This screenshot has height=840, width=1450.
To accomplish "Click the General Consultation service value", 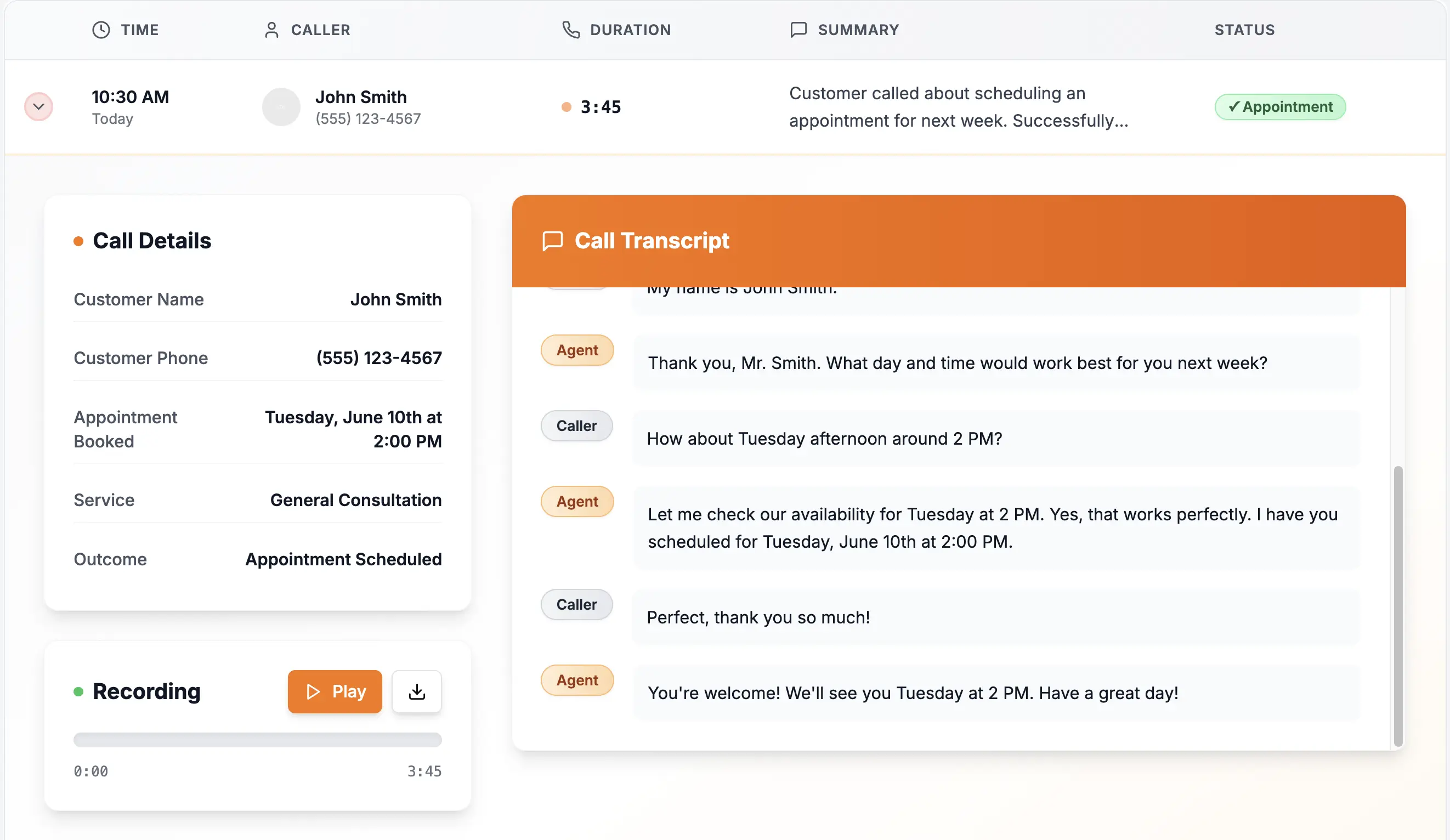I will (356, 500).
